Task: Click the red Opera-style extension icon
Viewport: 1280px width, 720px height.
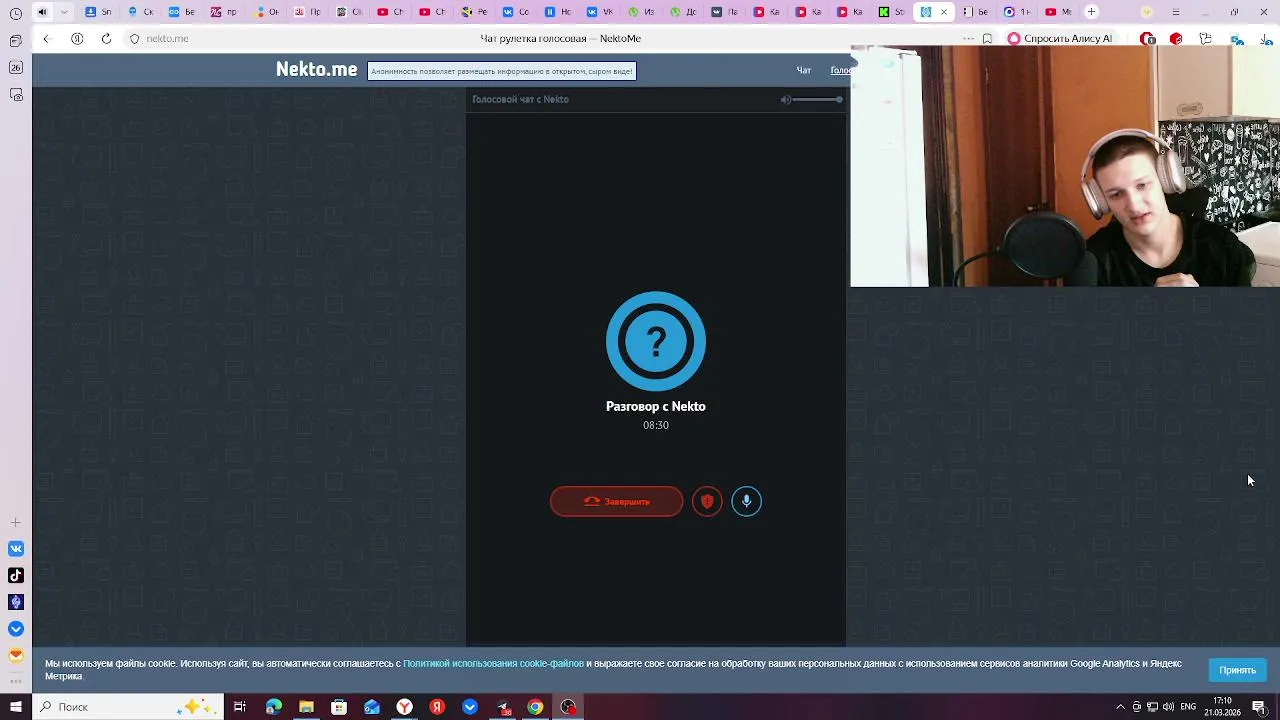Action: [1148, 38]
